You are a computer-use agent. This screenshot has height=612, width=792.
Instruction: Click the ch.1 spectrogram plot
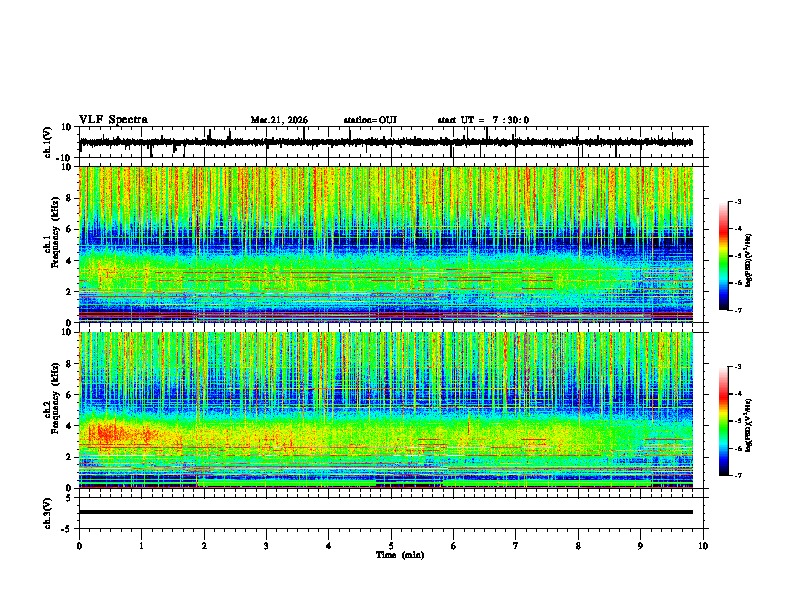(x=386, y=244)
